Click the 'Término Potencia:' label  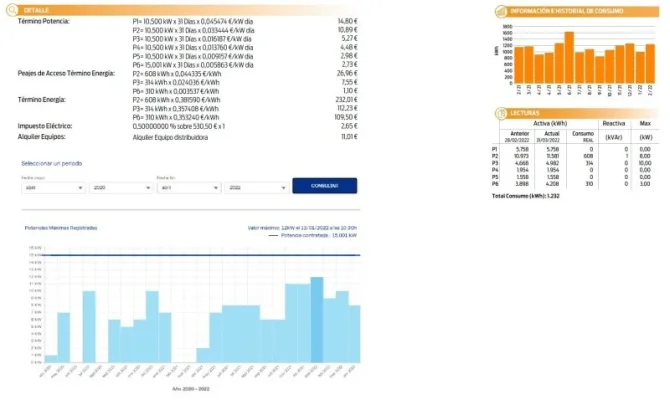point(43,21)
